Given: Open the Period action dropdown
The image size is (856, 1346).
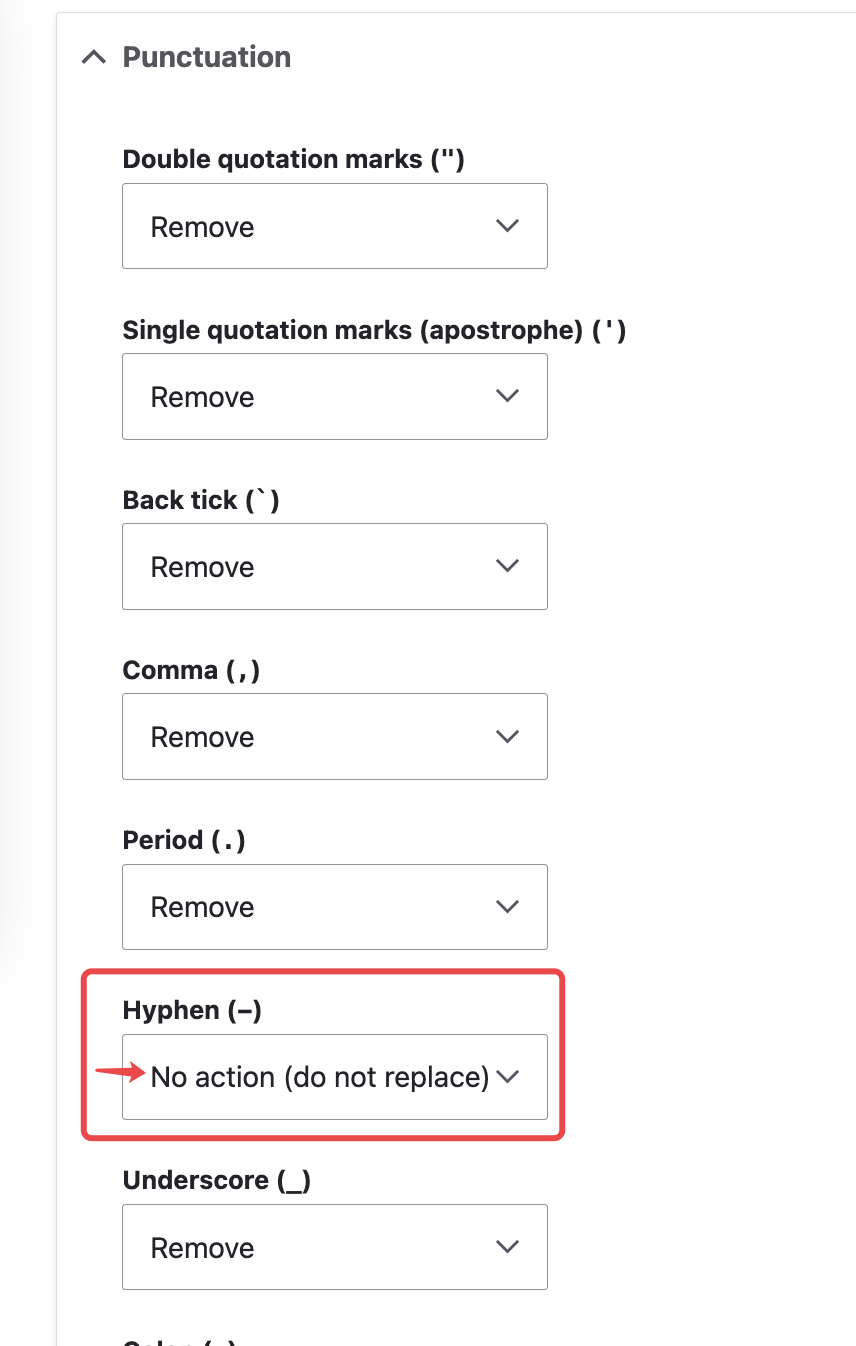Looking at the screenshot, I should [x=334, y=907].
